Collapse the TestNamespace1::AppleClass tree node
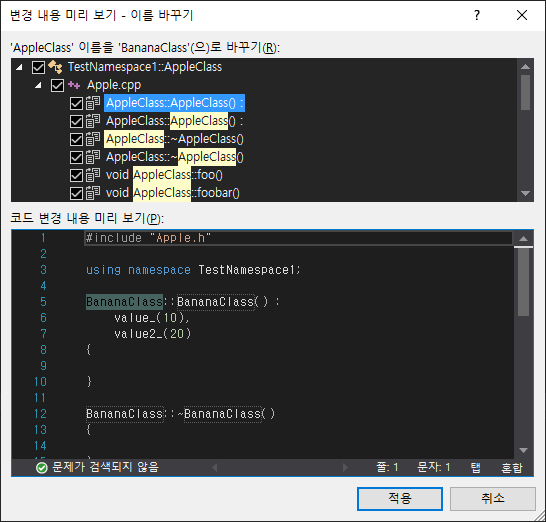 coord(19,67)
